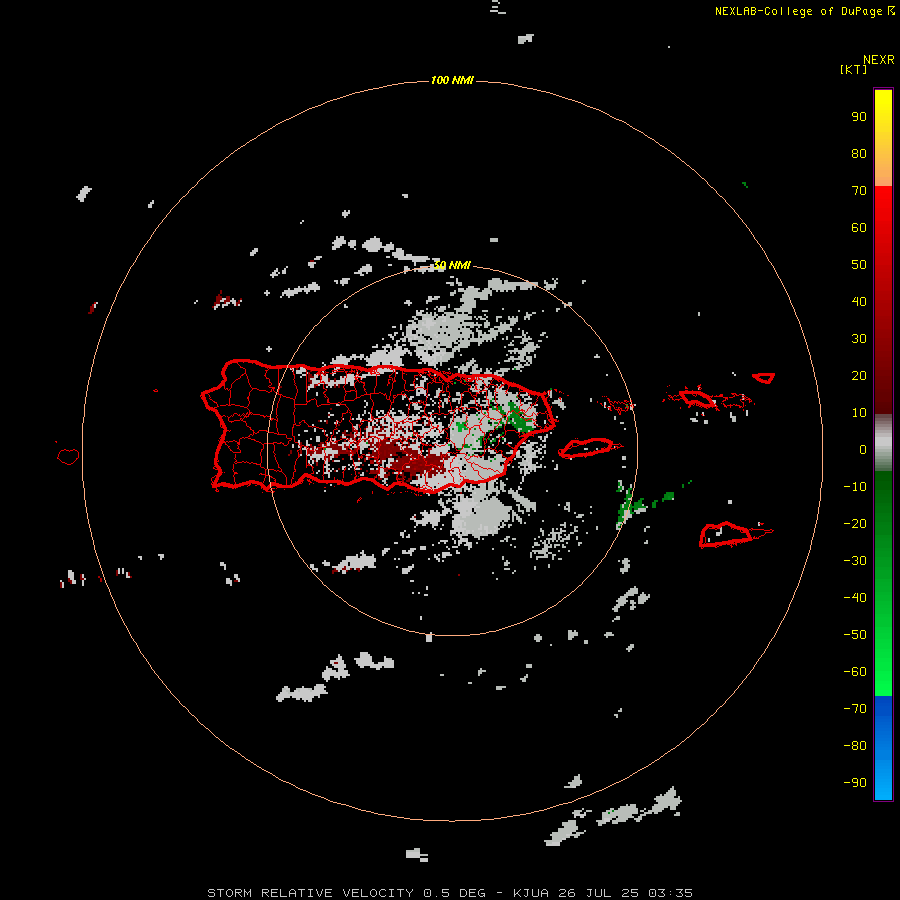Pick the bright red segment of the color bar
Screen dimensions: 900x900
883,300
